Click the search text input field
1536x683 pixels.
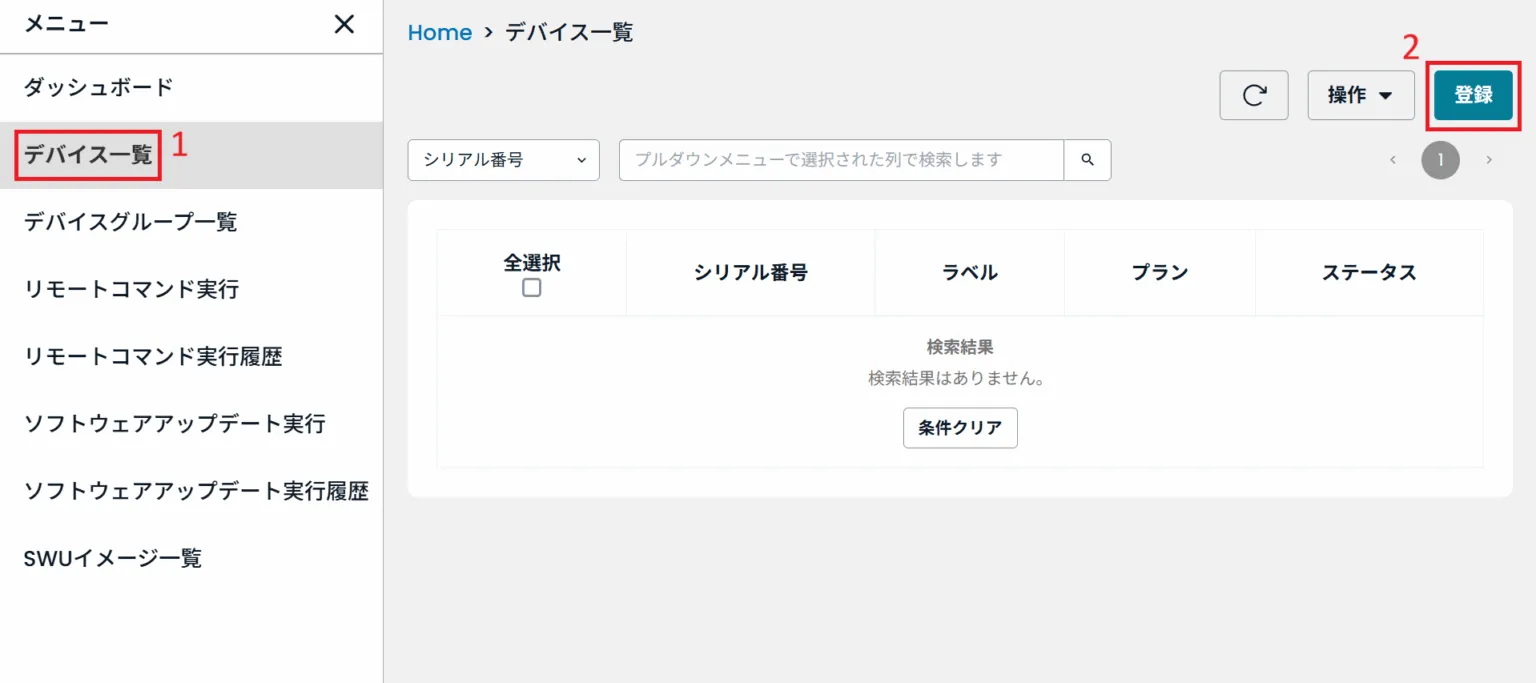[840, 160]
